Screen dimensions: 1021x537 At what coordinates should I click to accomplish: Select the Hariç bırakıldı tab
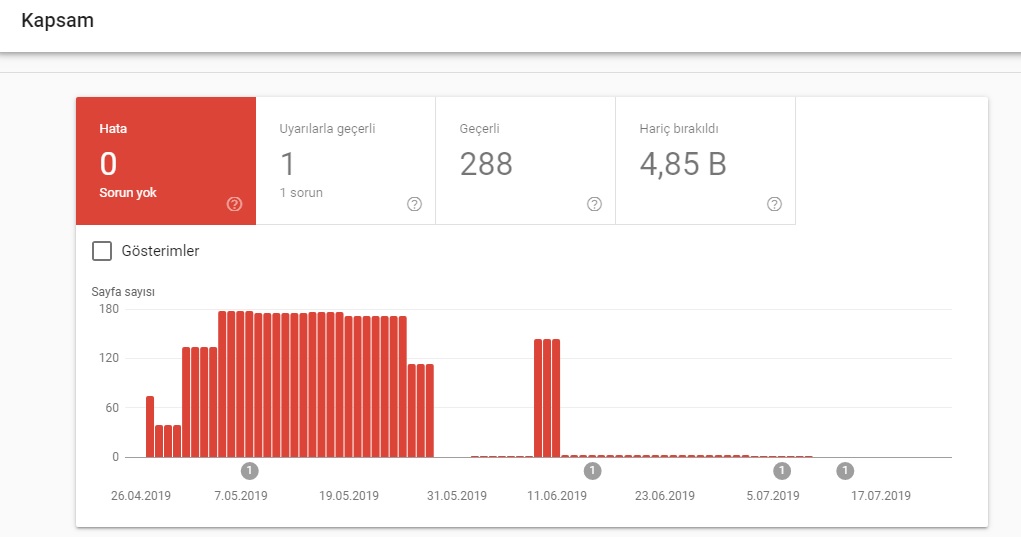[705, 161]
